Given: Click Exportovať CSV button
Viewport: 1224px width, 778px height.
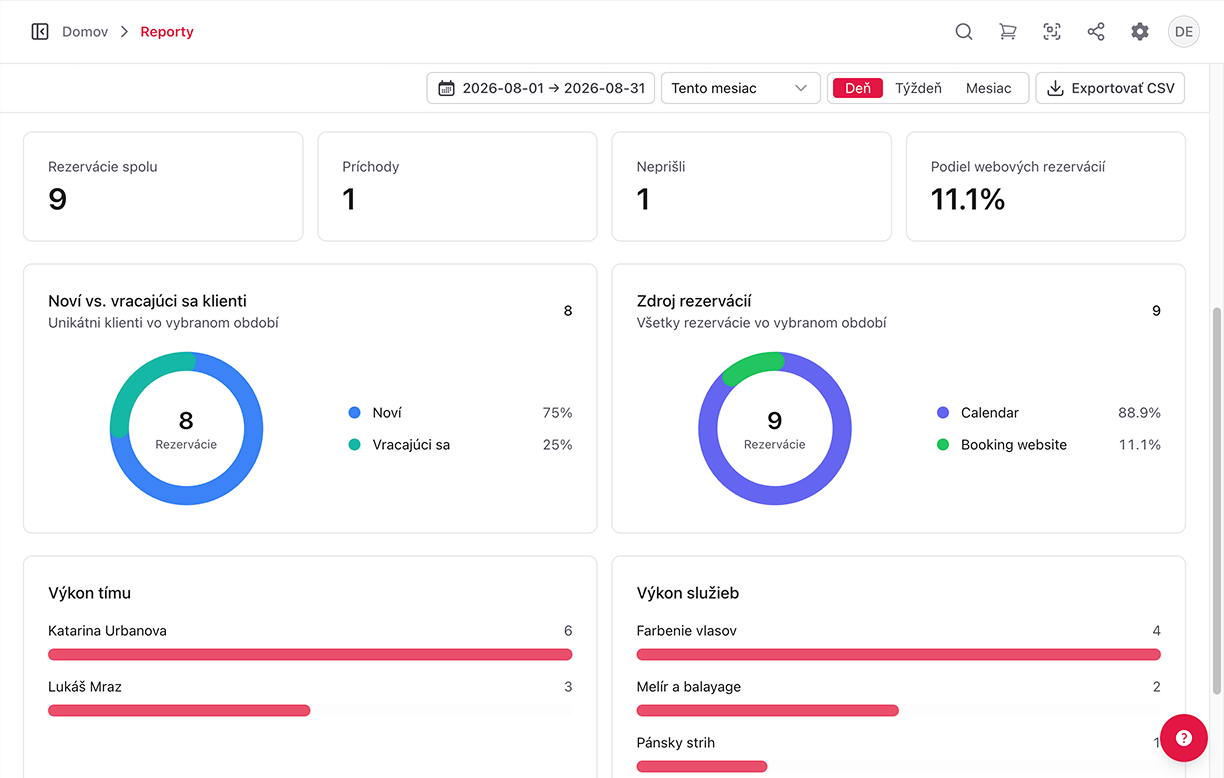Looking at the screenshot, I should [x=1110, y=88].
